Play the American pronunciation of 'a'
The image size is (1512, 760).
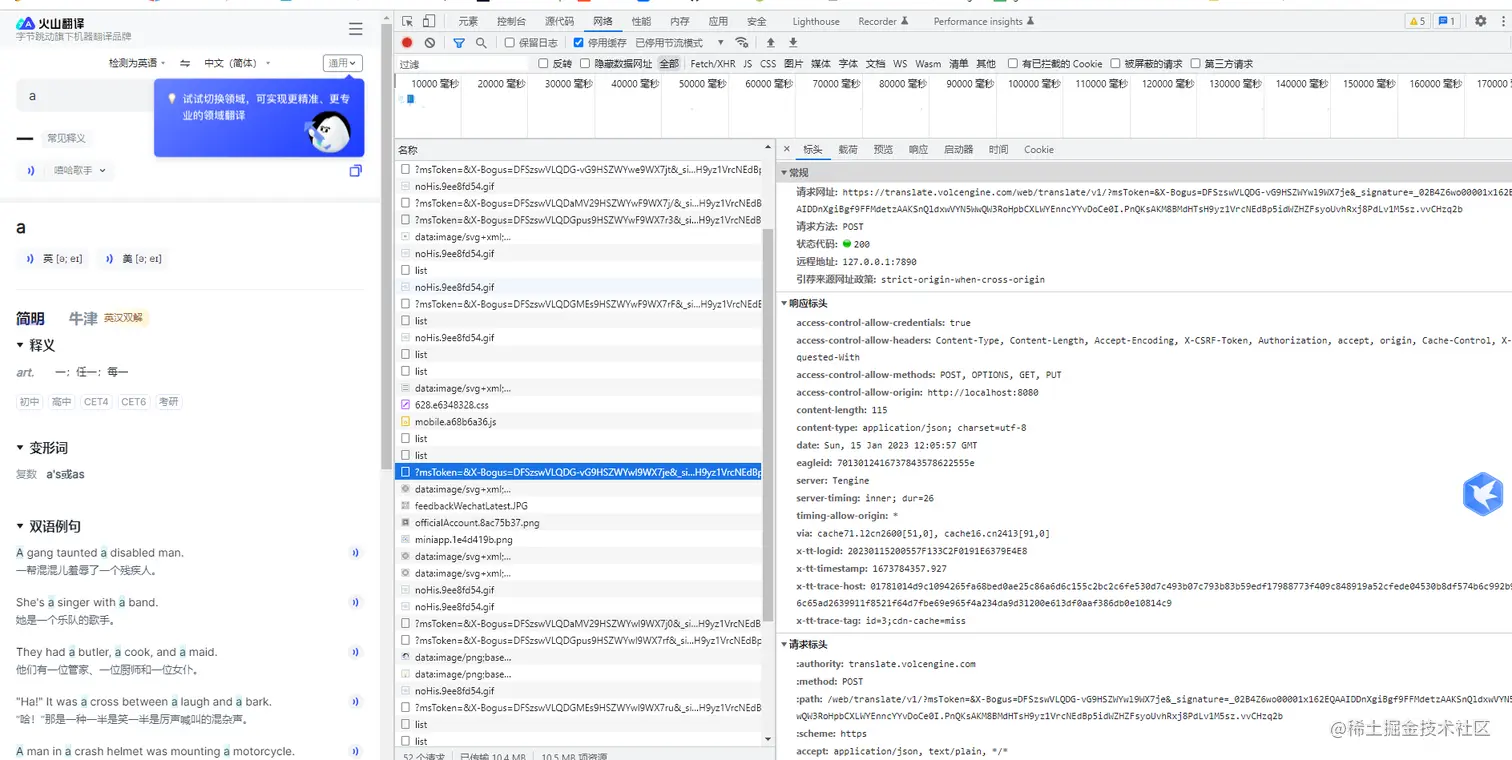[110, 259]
